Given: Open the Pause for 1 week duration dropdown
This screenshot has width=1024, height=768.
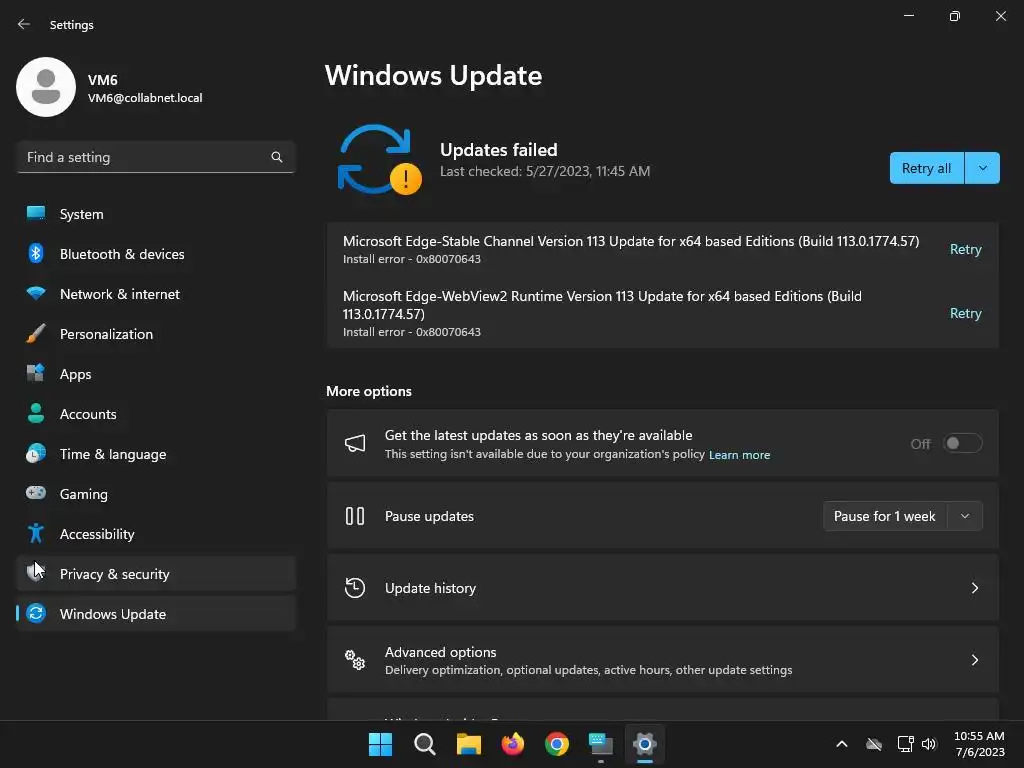Looking at the screenshot, I should 965,516.
